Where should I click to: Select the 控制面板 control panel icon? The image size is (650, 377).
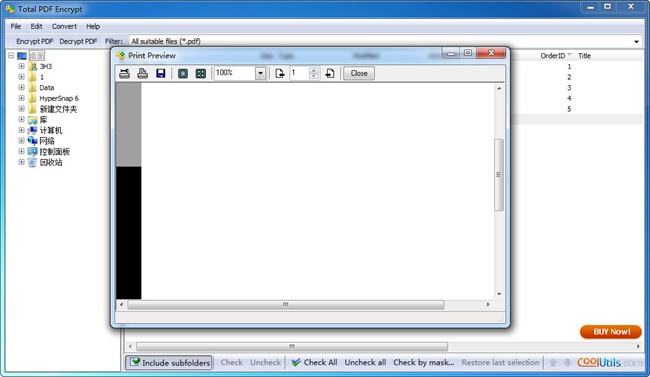point(32,152)
